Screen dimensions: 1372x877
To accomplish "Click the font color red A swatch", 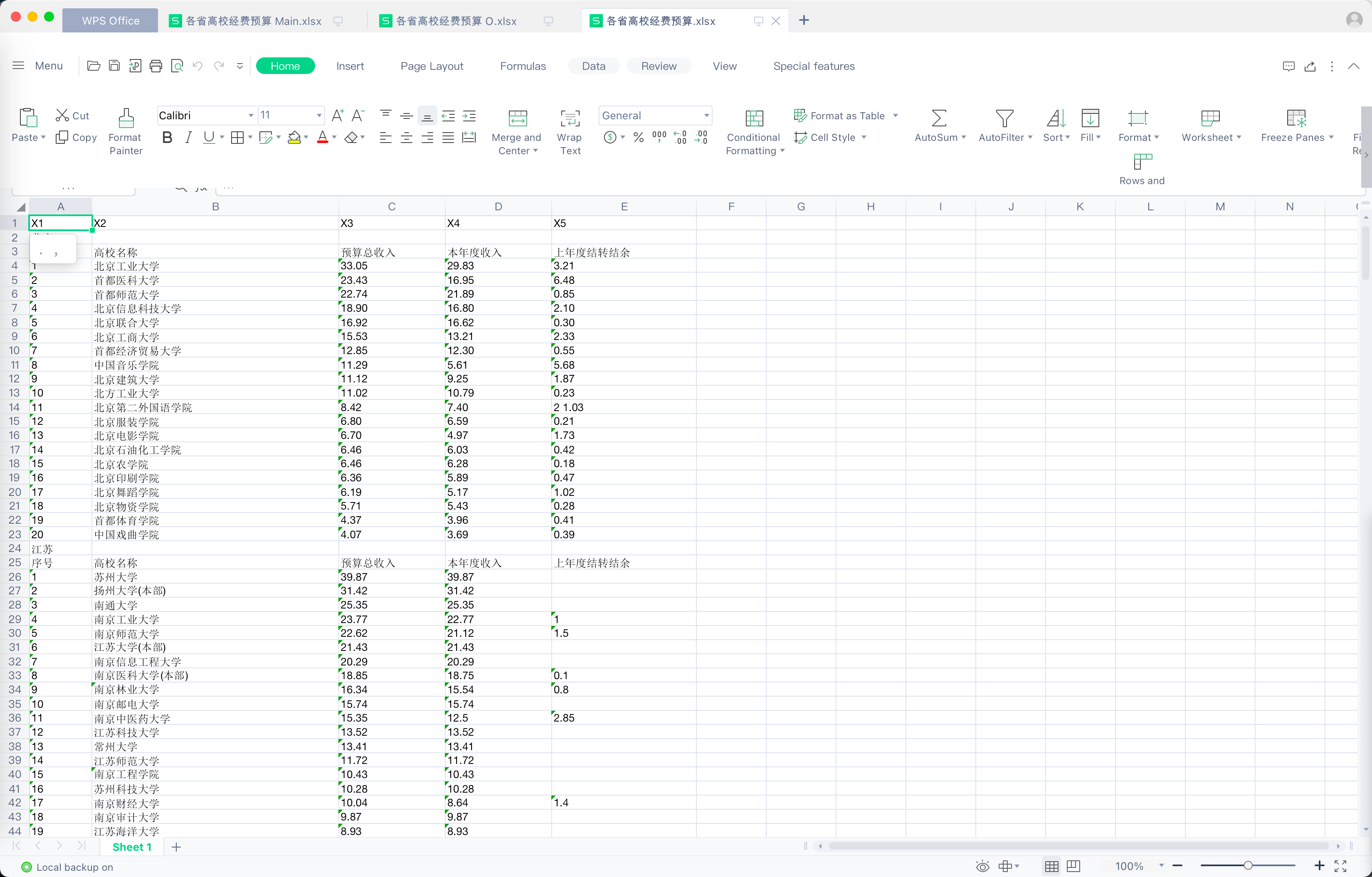I will tap(323, 137).
